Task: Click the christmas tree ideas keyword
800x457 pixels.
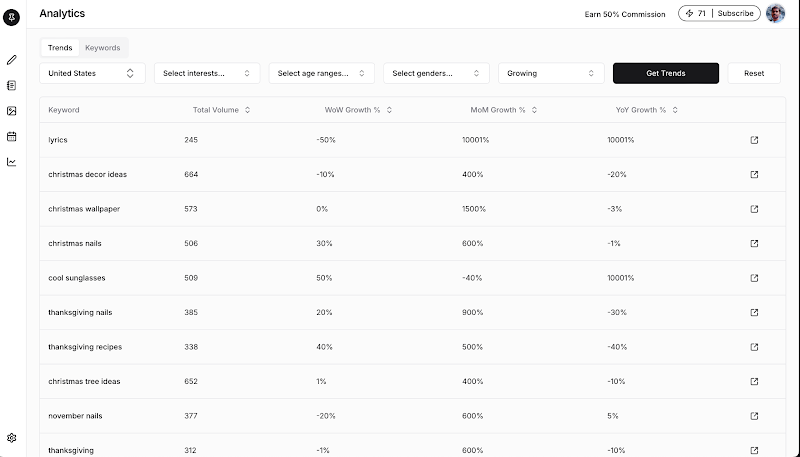Action: 84,382
